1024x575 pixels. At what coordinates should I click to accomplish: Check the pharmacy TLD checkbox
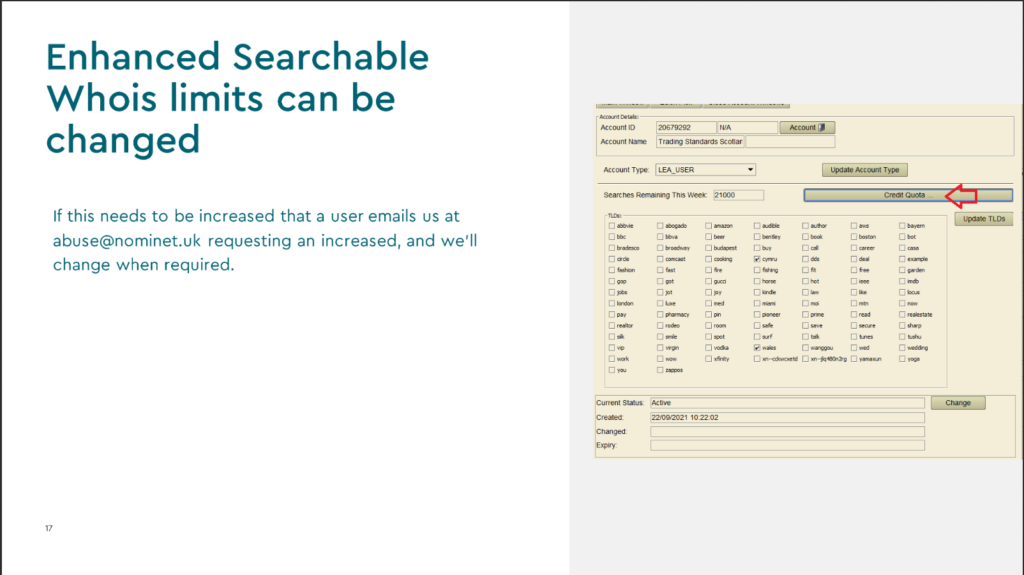tap(660, 314)
